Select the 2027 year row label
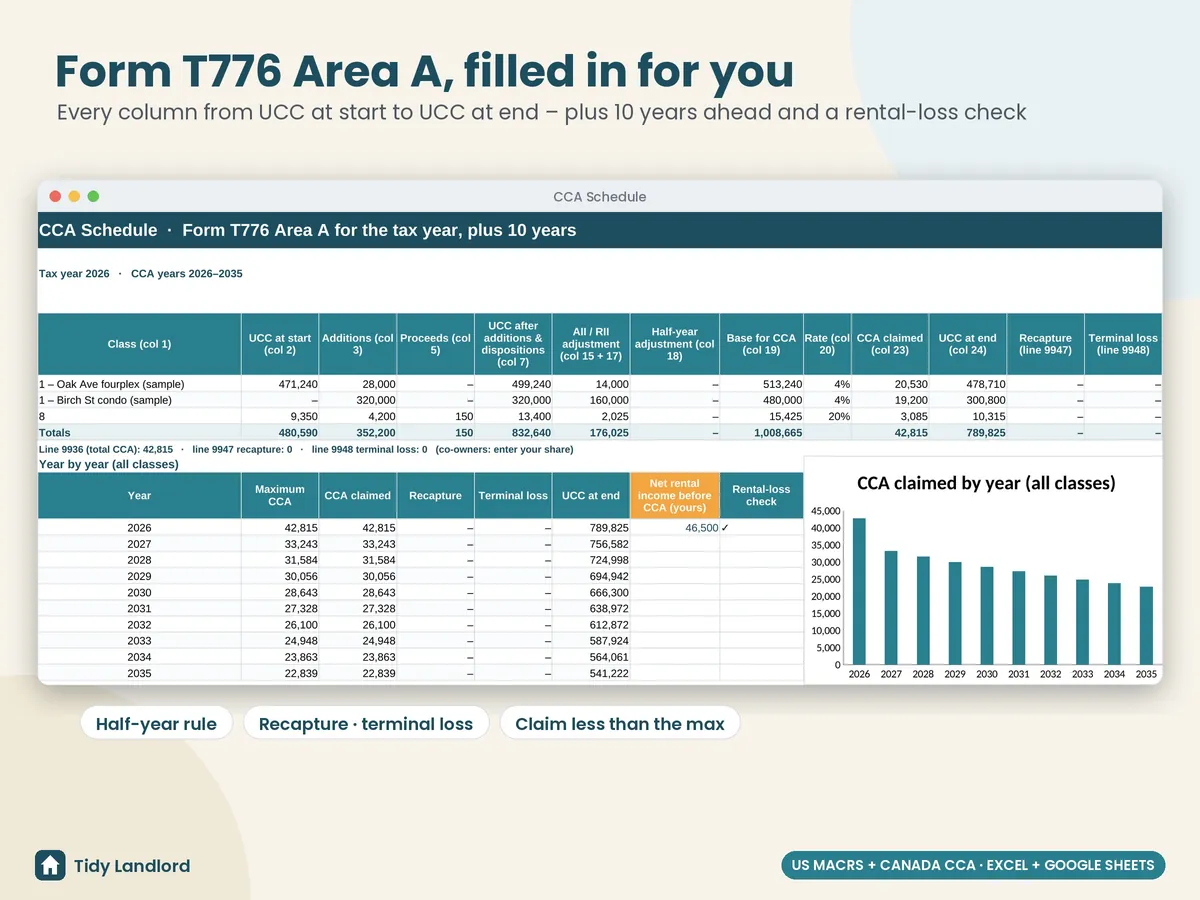Screen dimensions: 1200x900 click(140, 543)
